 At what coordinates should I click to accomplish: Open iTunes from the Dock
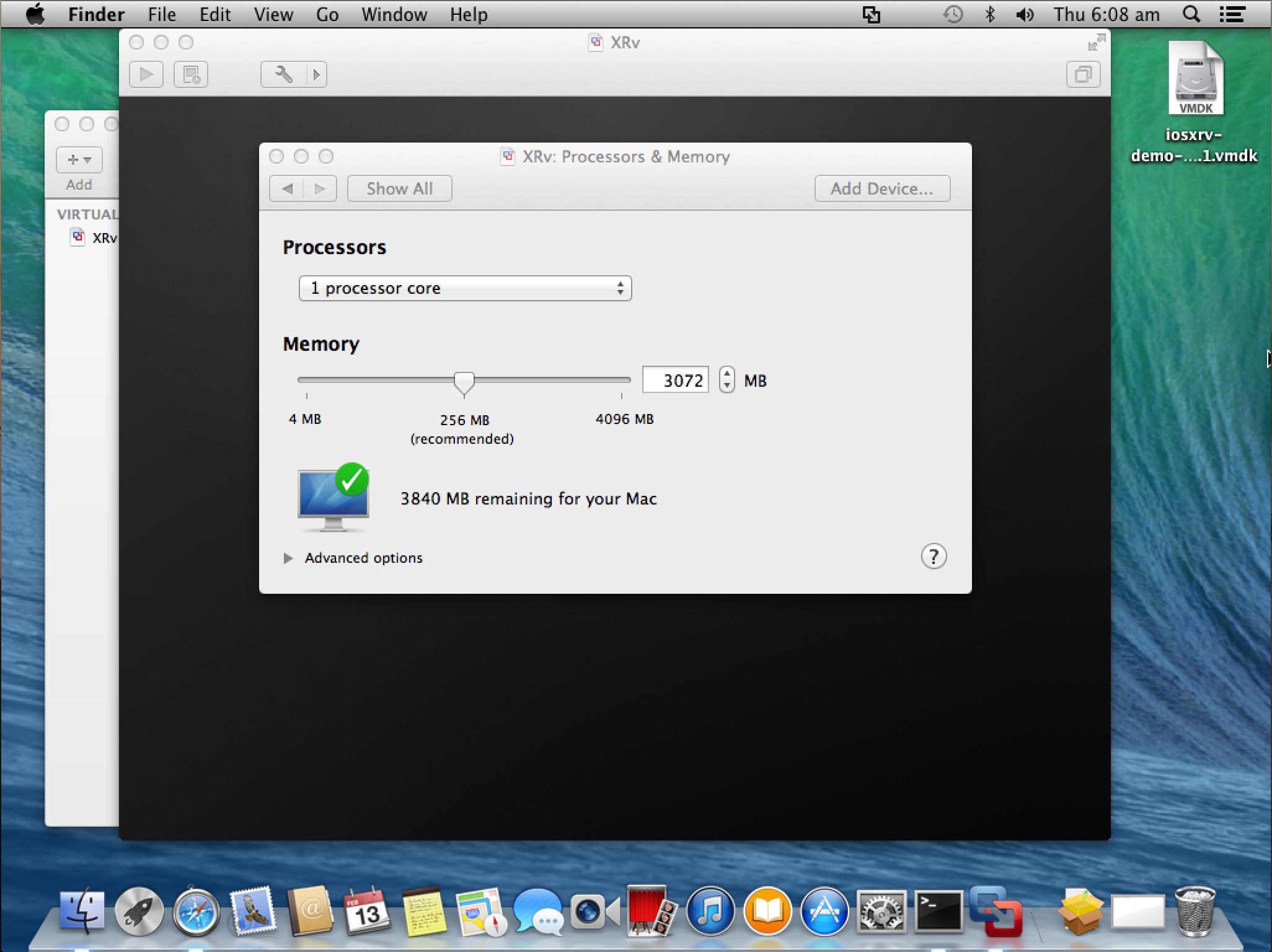pyautogui.click(x=710, y=911)
